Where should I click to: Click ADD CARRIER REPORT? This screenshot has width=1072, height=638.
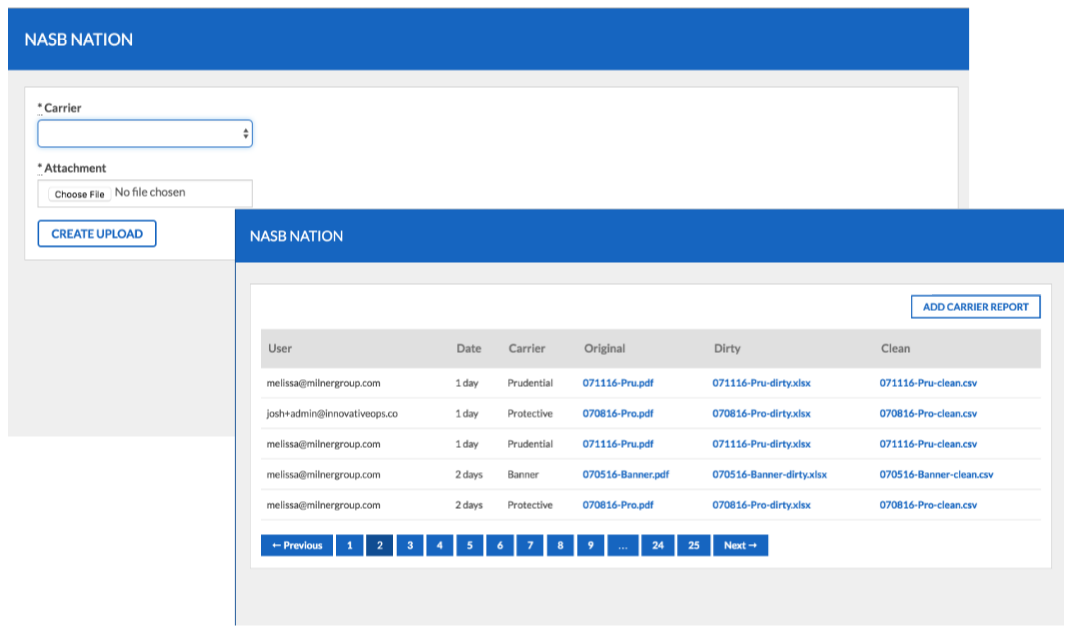(x=975, y=306)
